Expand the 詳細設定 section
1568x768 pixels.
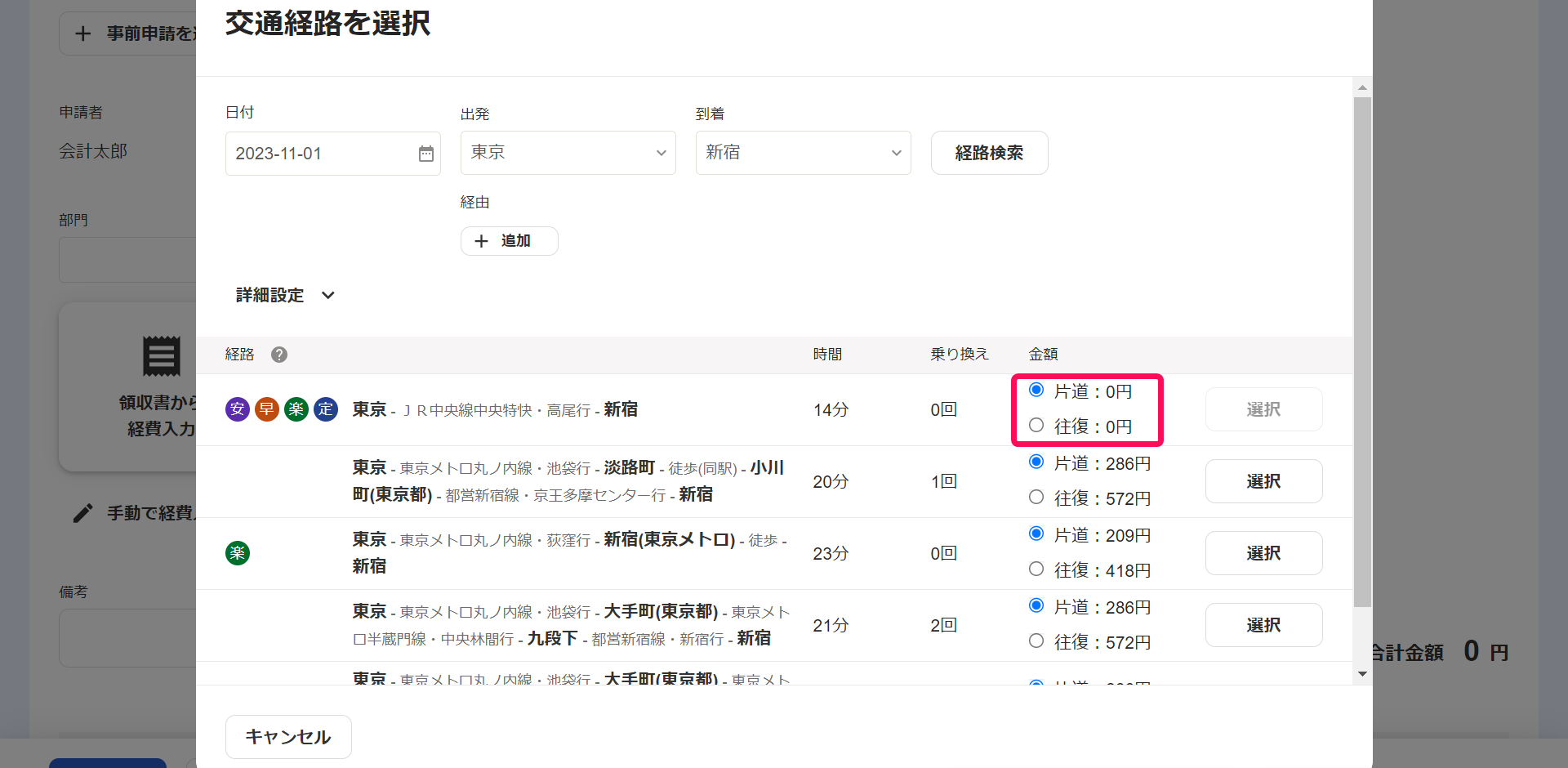click(x=285, y=295)
